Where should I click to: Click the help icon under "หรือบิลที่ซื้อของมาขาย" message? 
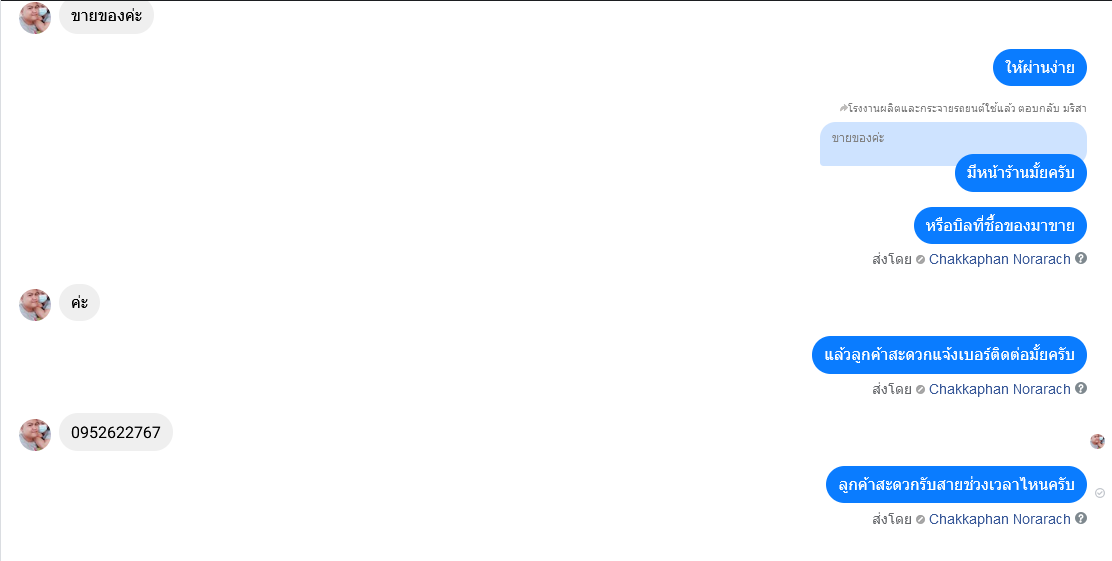1081,259
